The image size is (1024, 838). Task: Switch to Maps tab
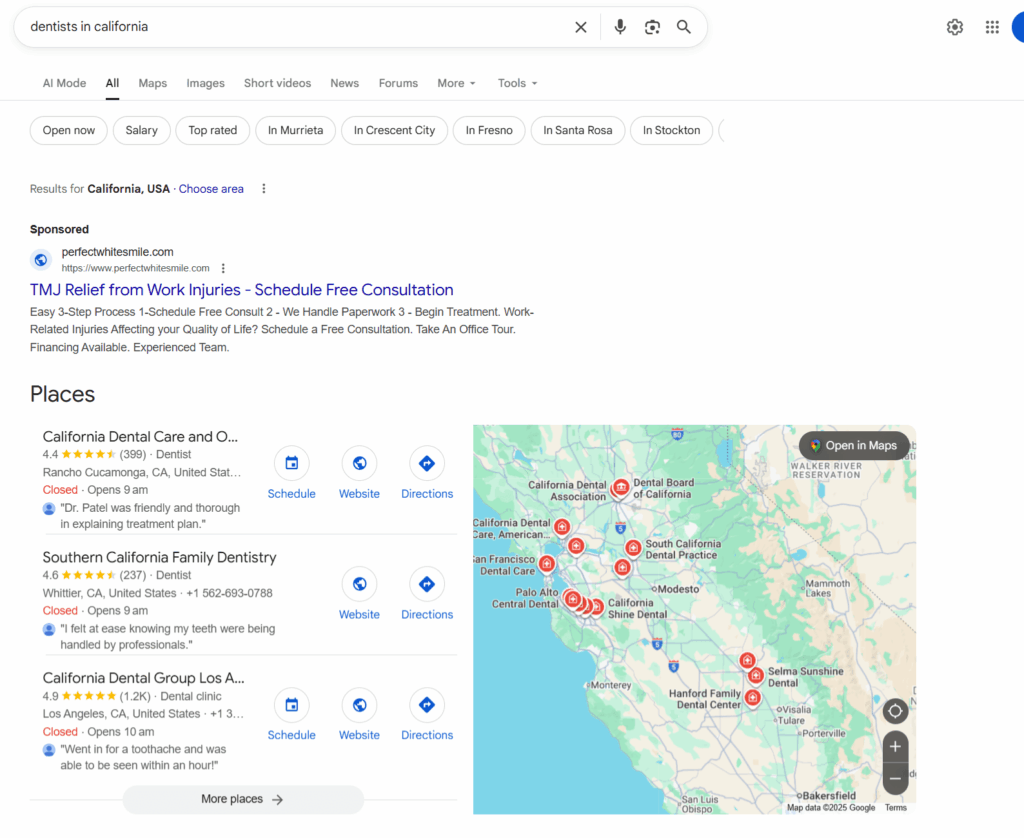click(x=153, y=84)
